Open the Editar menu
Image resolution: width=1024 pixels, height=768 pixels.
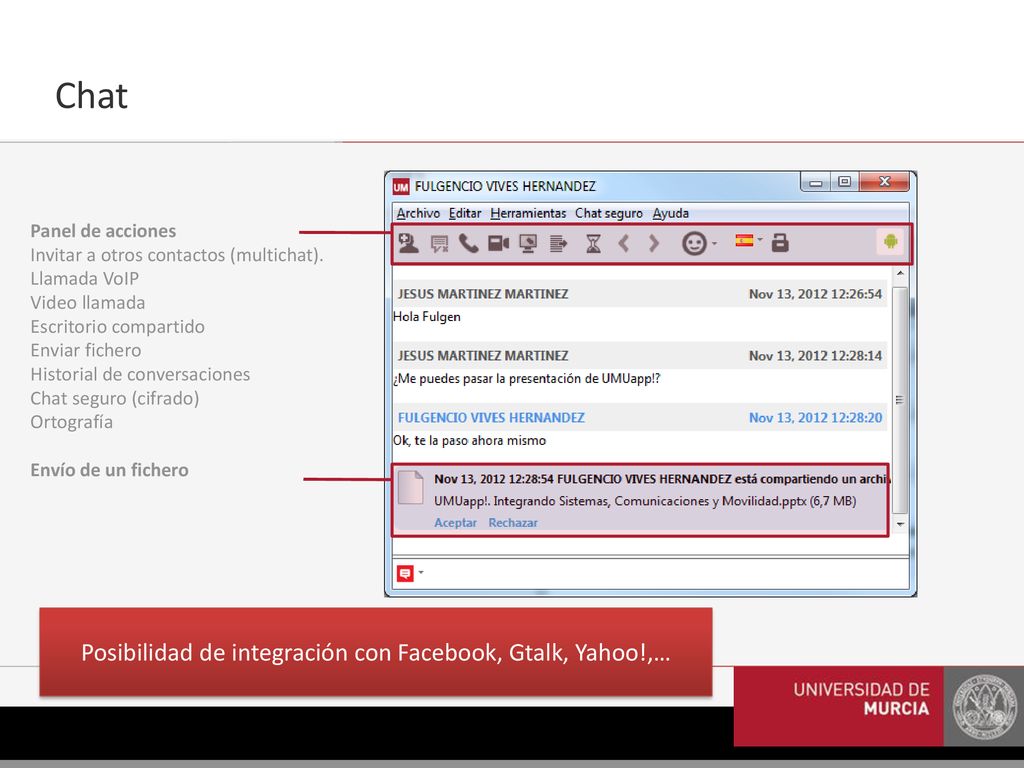[x=465, y=214]
